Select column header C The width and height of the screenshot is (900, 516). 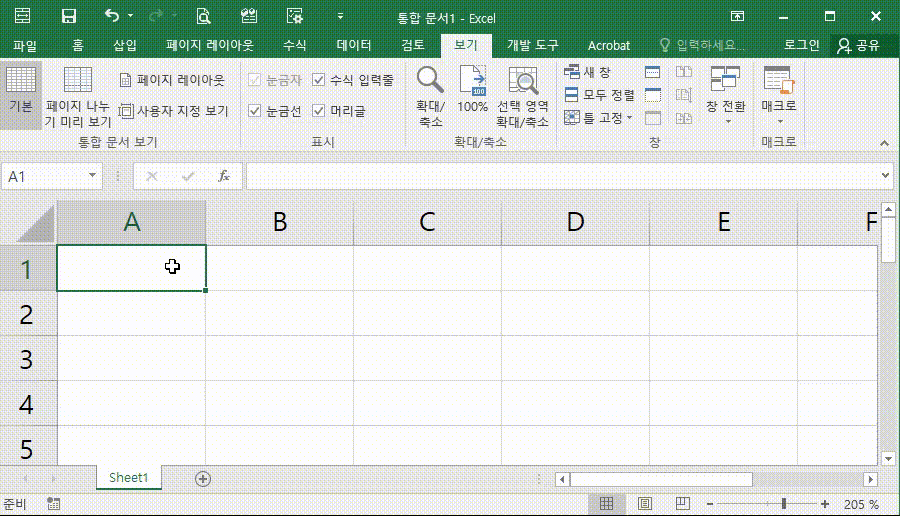[x=427, y=222]
